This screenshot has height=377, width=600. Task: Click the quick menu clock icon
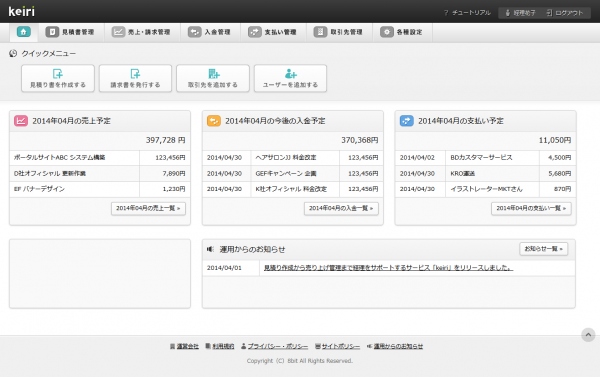point(13,54)
